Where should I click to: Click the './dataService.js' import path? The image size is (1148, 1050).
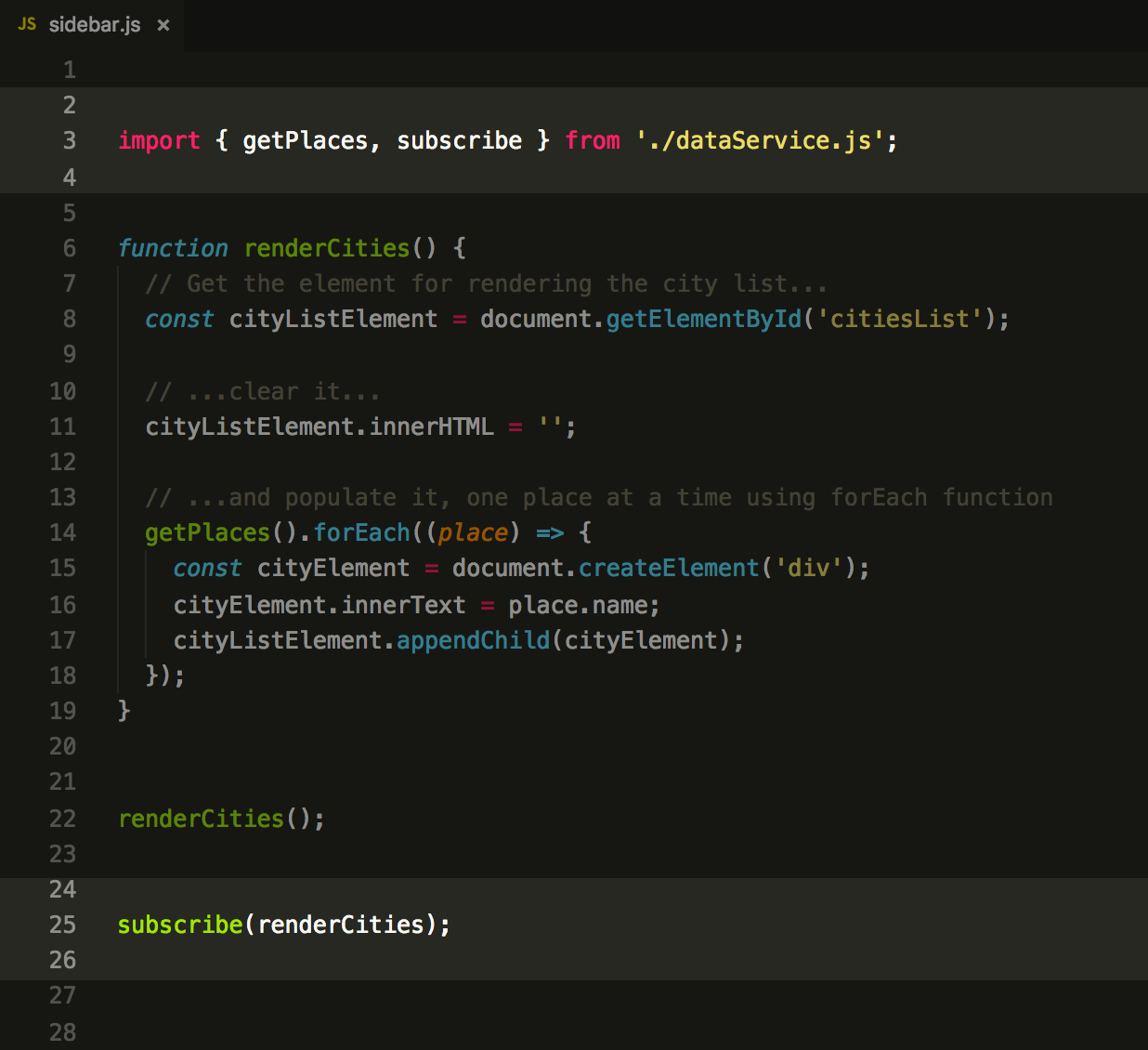point(761,140)
